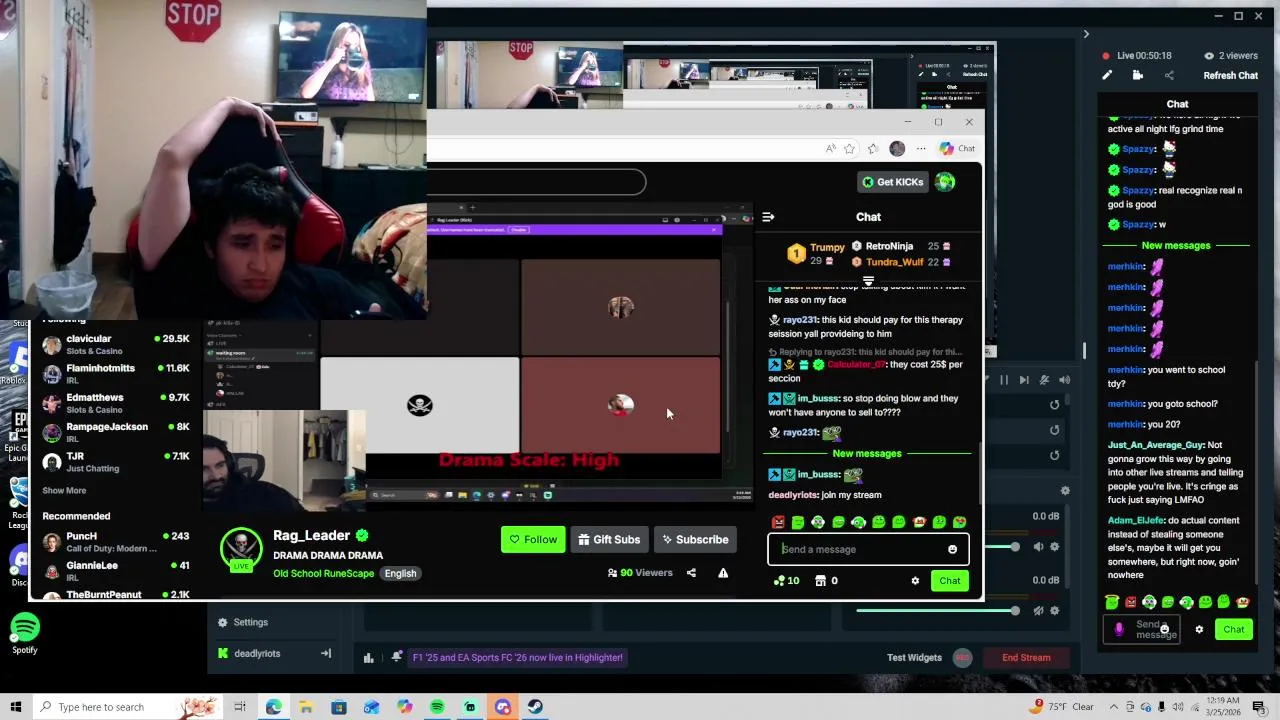This screenshot has height=720, width=1280.
Task: Toggle the pause bars icon in Streamlabs controls
Action: coord(1004,380)
